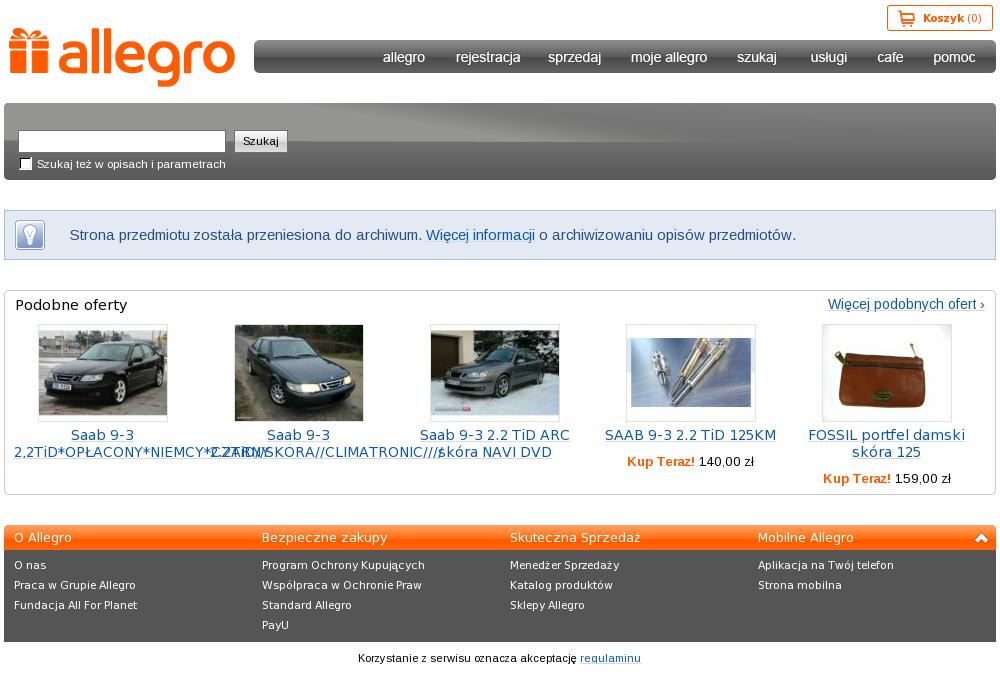Open Program Ochrony Kupujących link
Viewport: 1000px width, 678px height.
tap(343, 565)
